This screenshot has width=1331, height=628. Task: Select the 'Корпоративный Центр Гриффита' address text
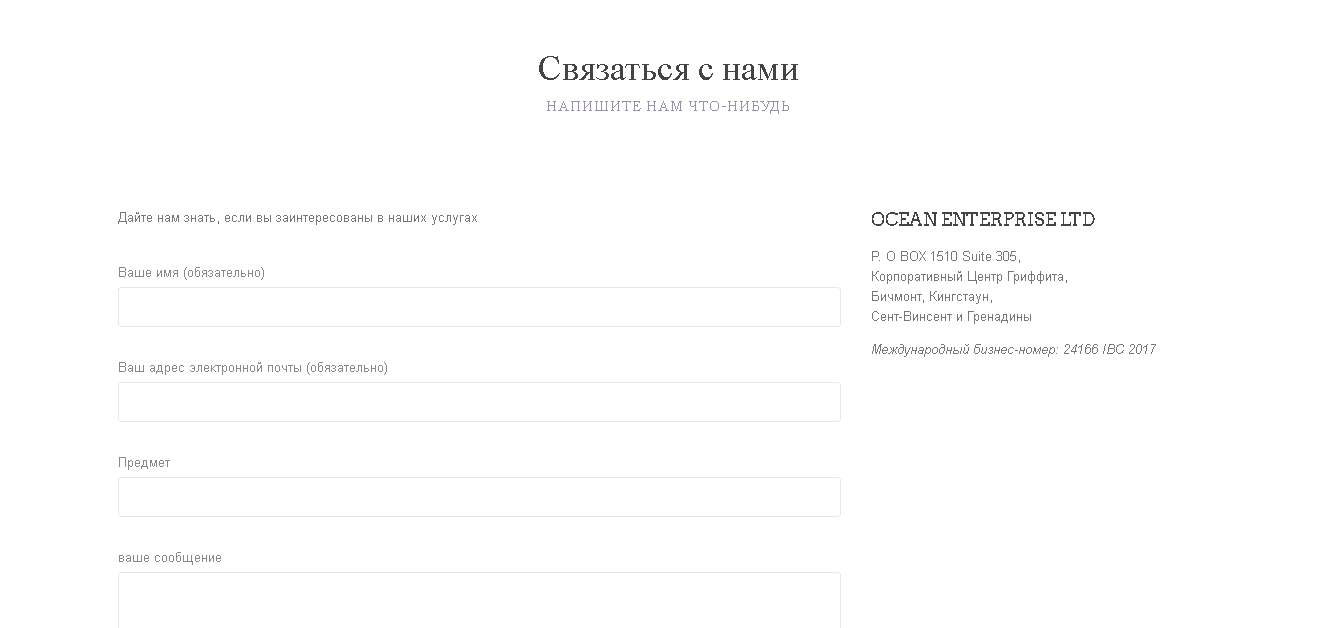click(x=970, y=276)
